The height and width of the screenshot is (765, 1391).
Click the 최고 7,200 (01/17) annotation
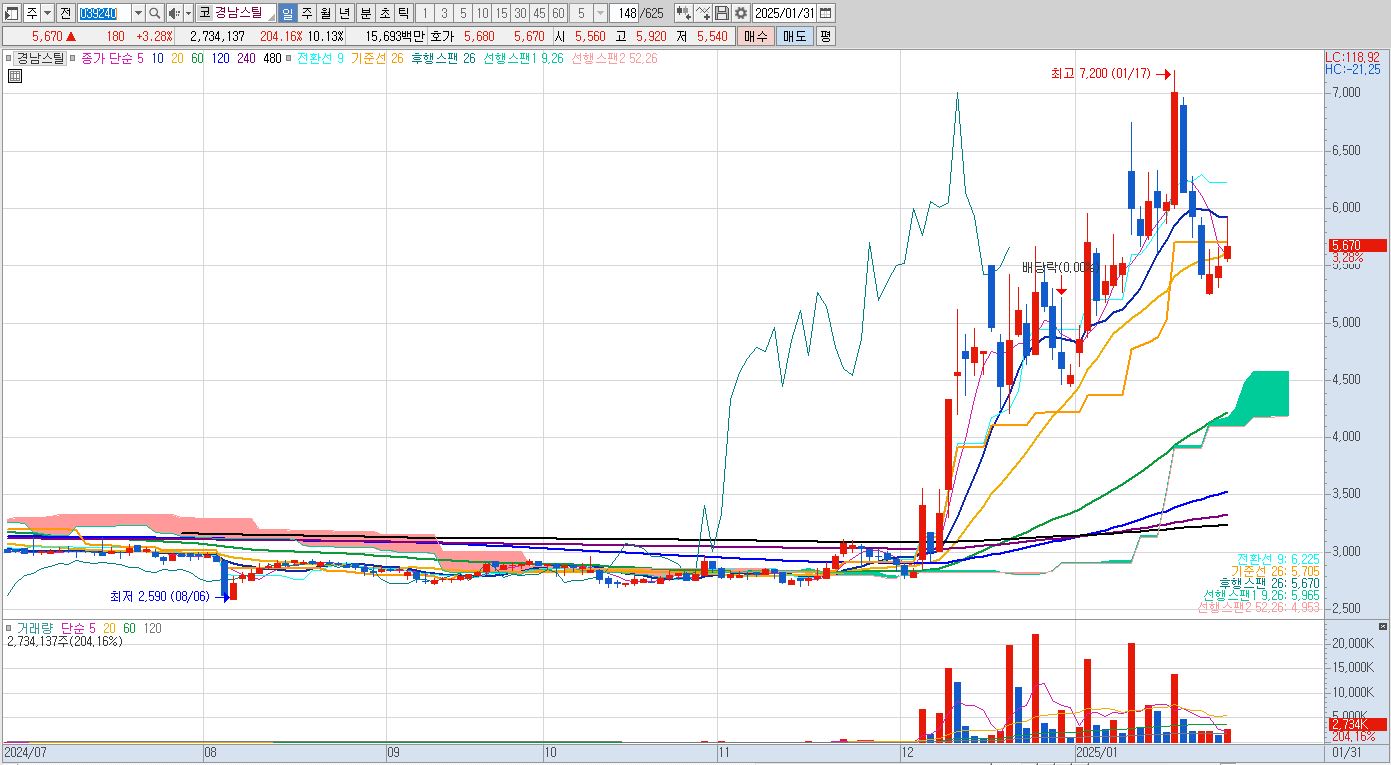click(x=1100, y=73)
